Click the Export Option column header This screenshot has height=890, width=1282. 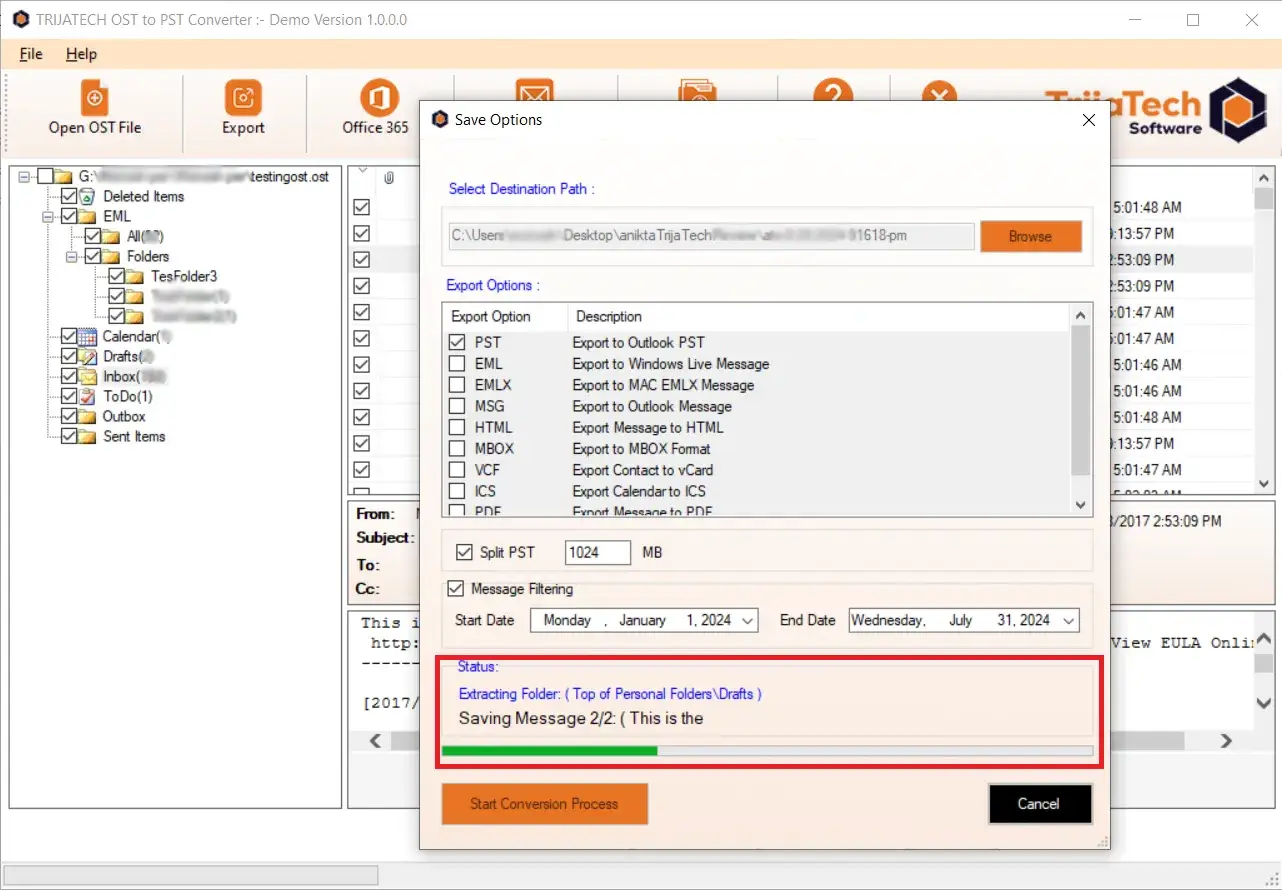click(x=506, y=316)
